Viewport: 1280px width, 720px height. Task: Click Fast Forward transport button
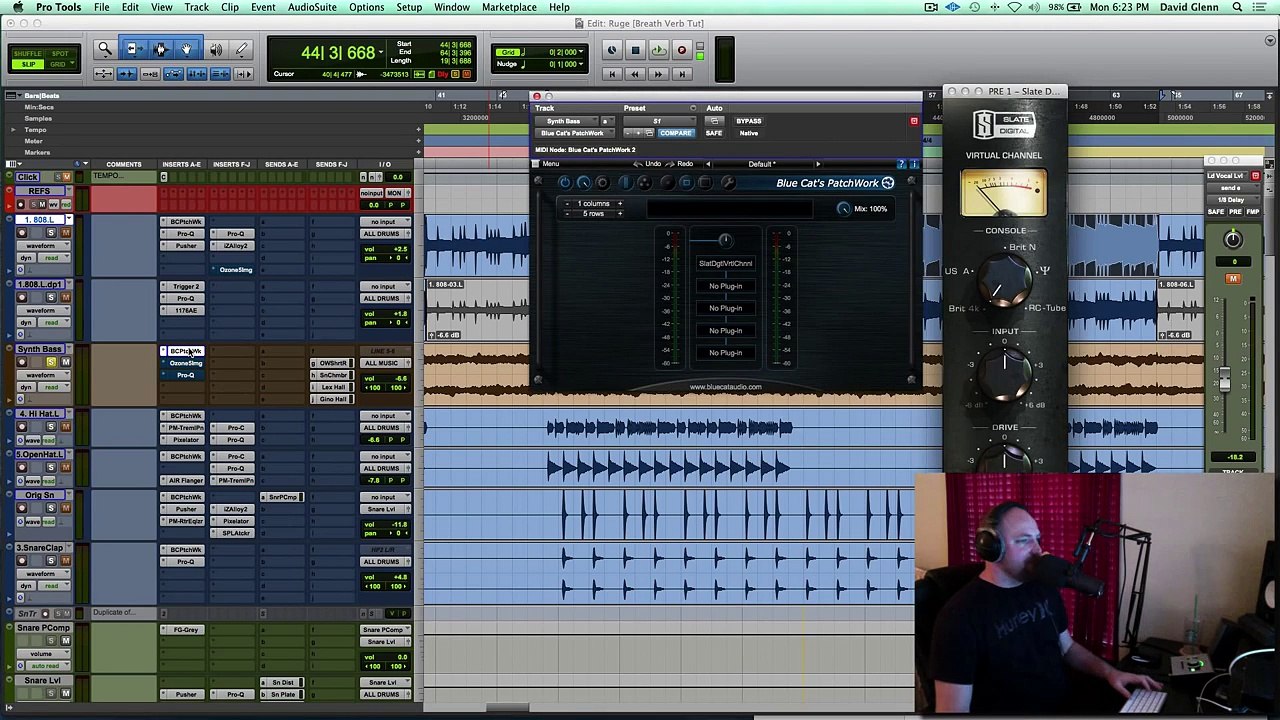click(x=658, y=74)
